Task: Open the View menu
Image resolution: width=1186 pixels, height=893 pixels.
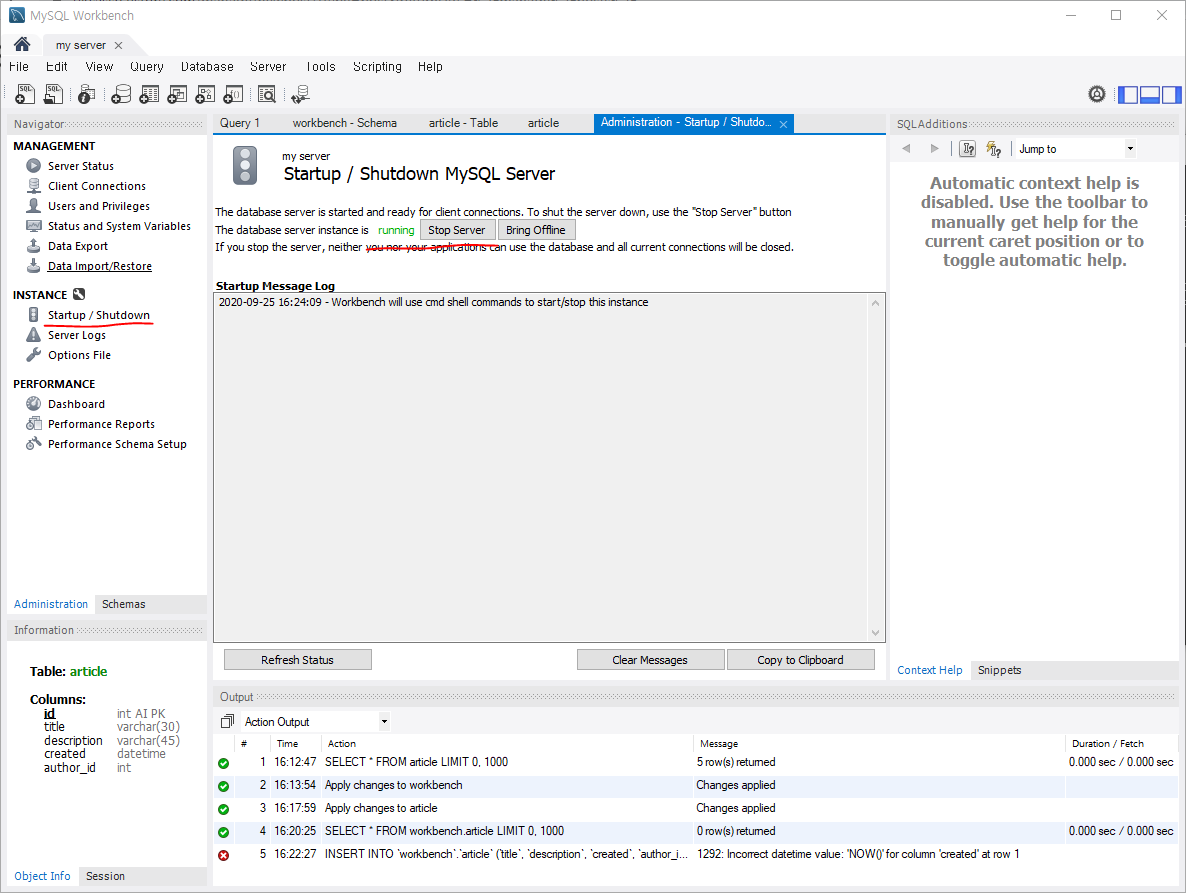Action: pyautogui.click(x=99, y=67)
